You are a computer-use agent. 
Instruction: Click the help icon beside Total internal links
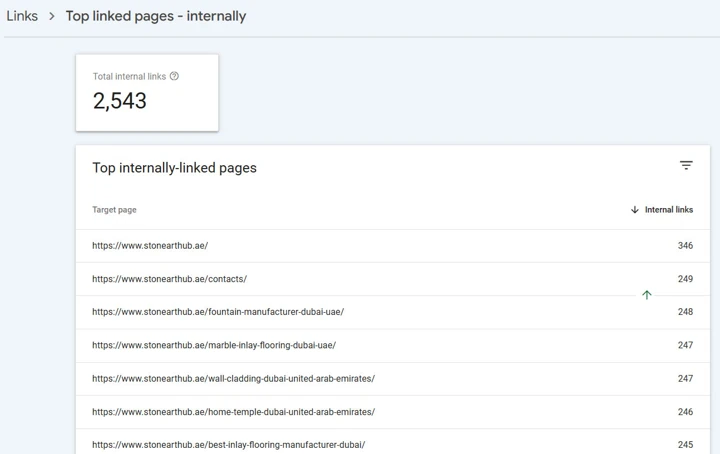click(174, 76)
